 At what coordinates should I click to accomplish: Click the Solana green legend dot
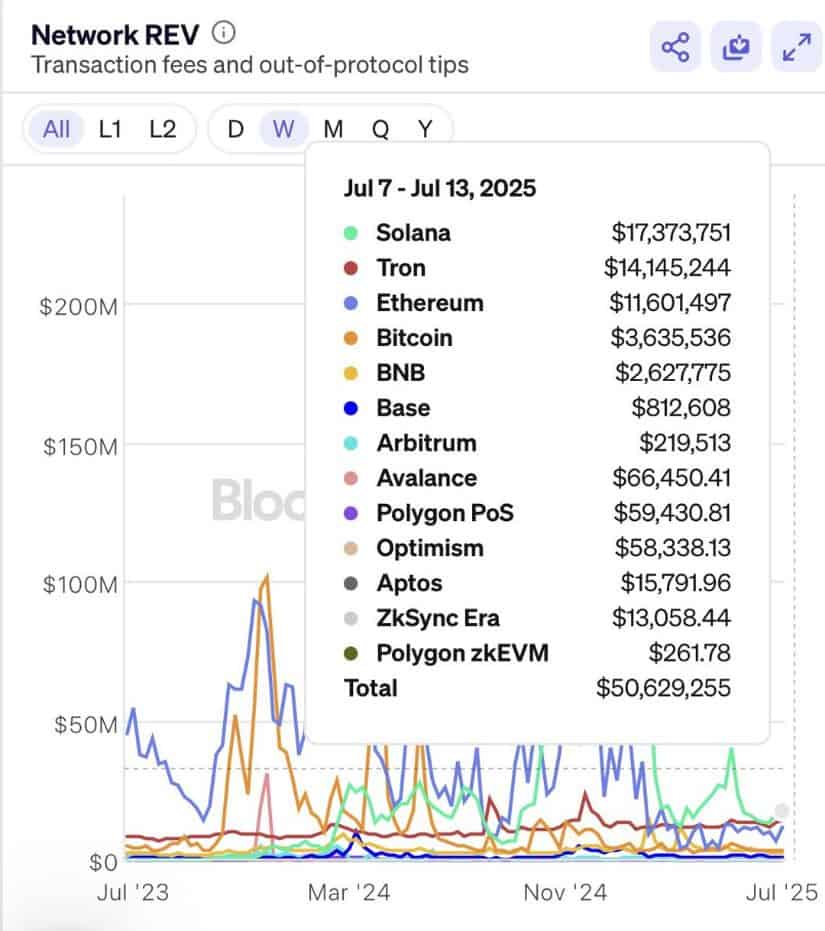click(x=350, y=233)
